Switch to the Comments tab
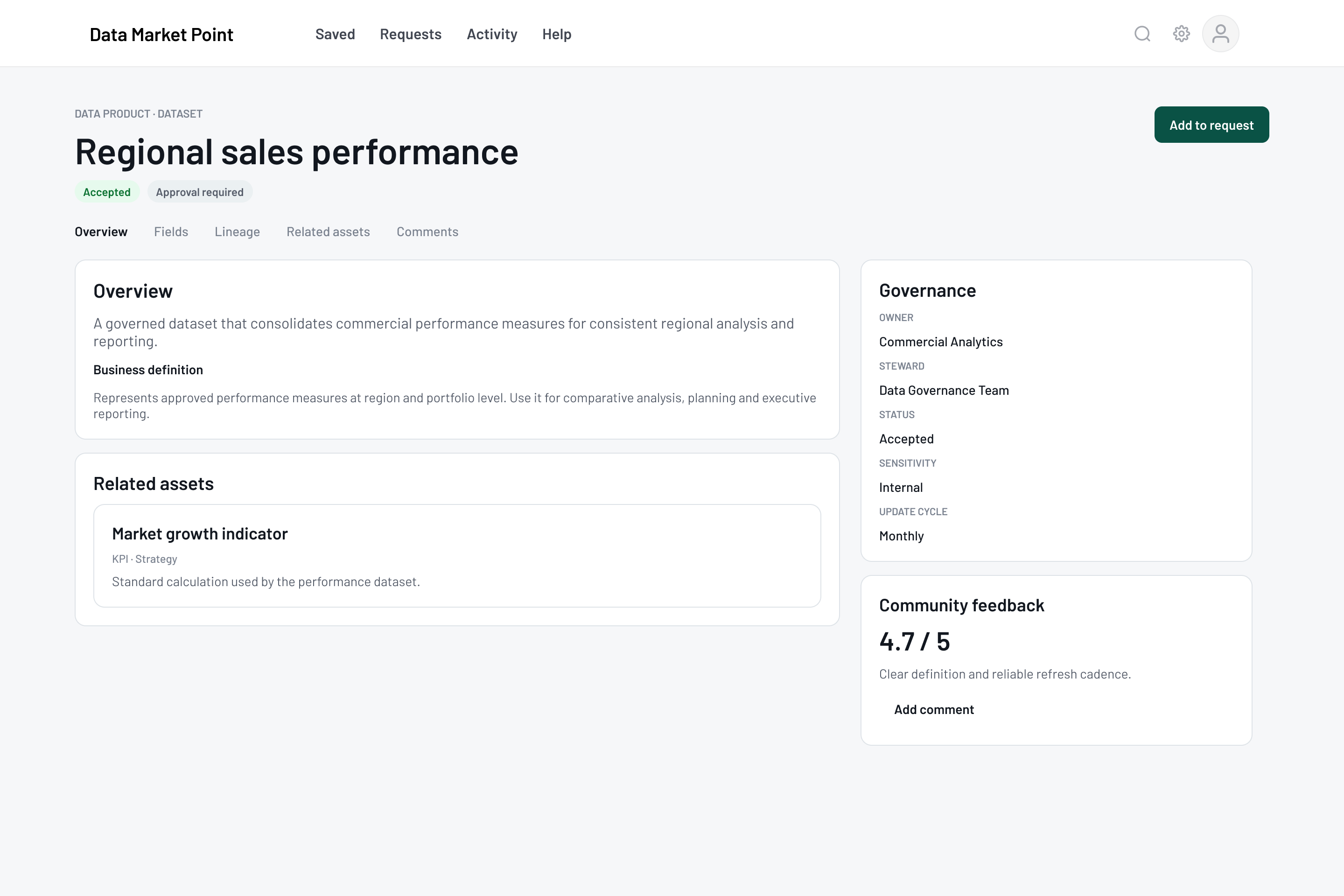The image size is (1344, 896). point(427,231)
